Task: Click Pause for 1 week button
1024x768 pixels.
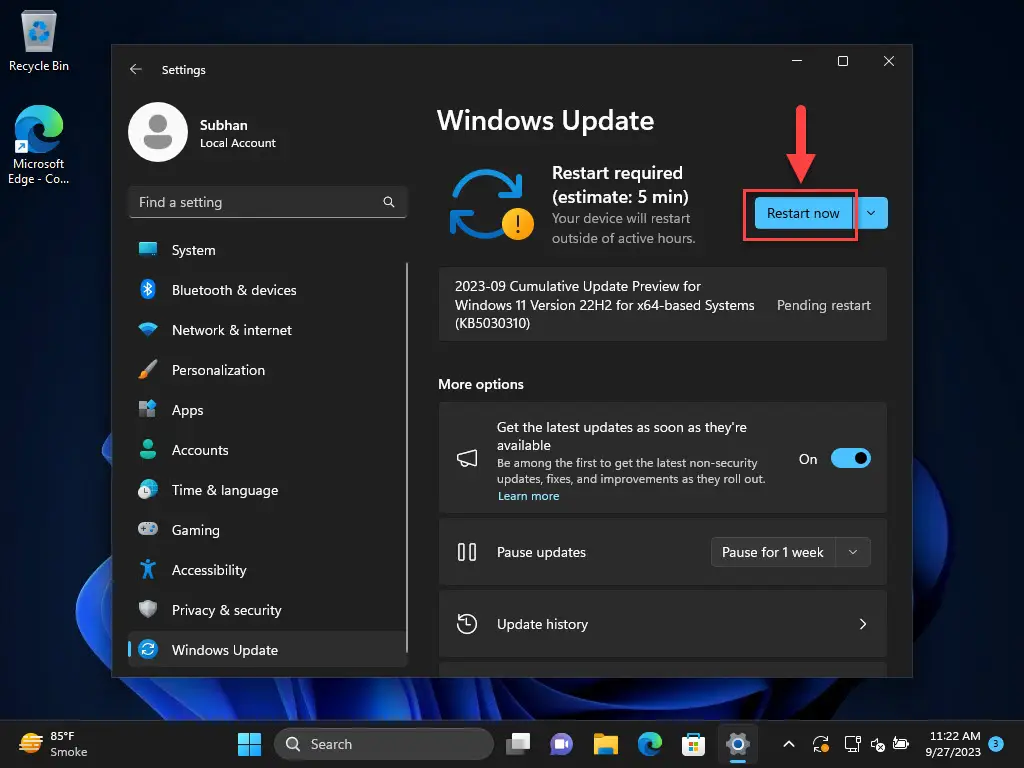Action: point(773,552)
